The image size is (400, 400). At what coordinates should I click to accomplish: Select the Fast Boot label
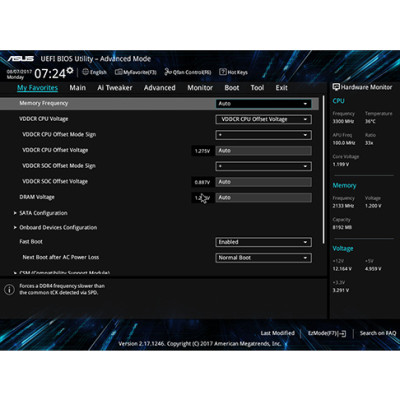(x=31, y=242)
